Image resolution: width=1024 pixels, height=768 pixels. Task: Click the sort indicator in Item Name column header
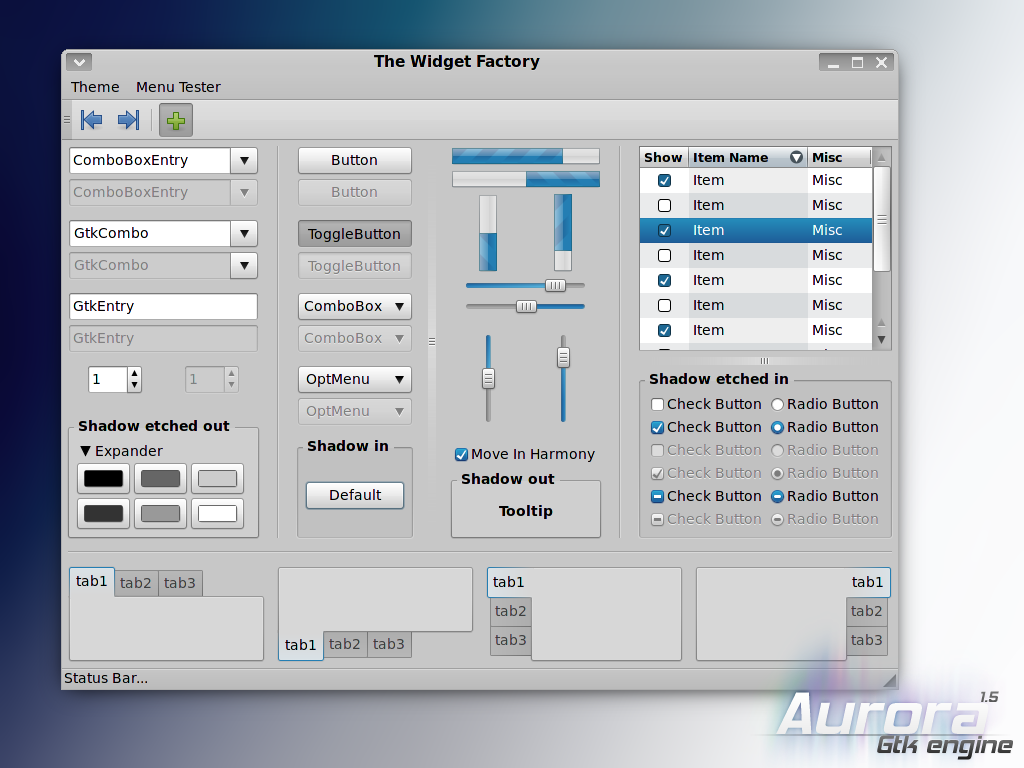[796, 157]
